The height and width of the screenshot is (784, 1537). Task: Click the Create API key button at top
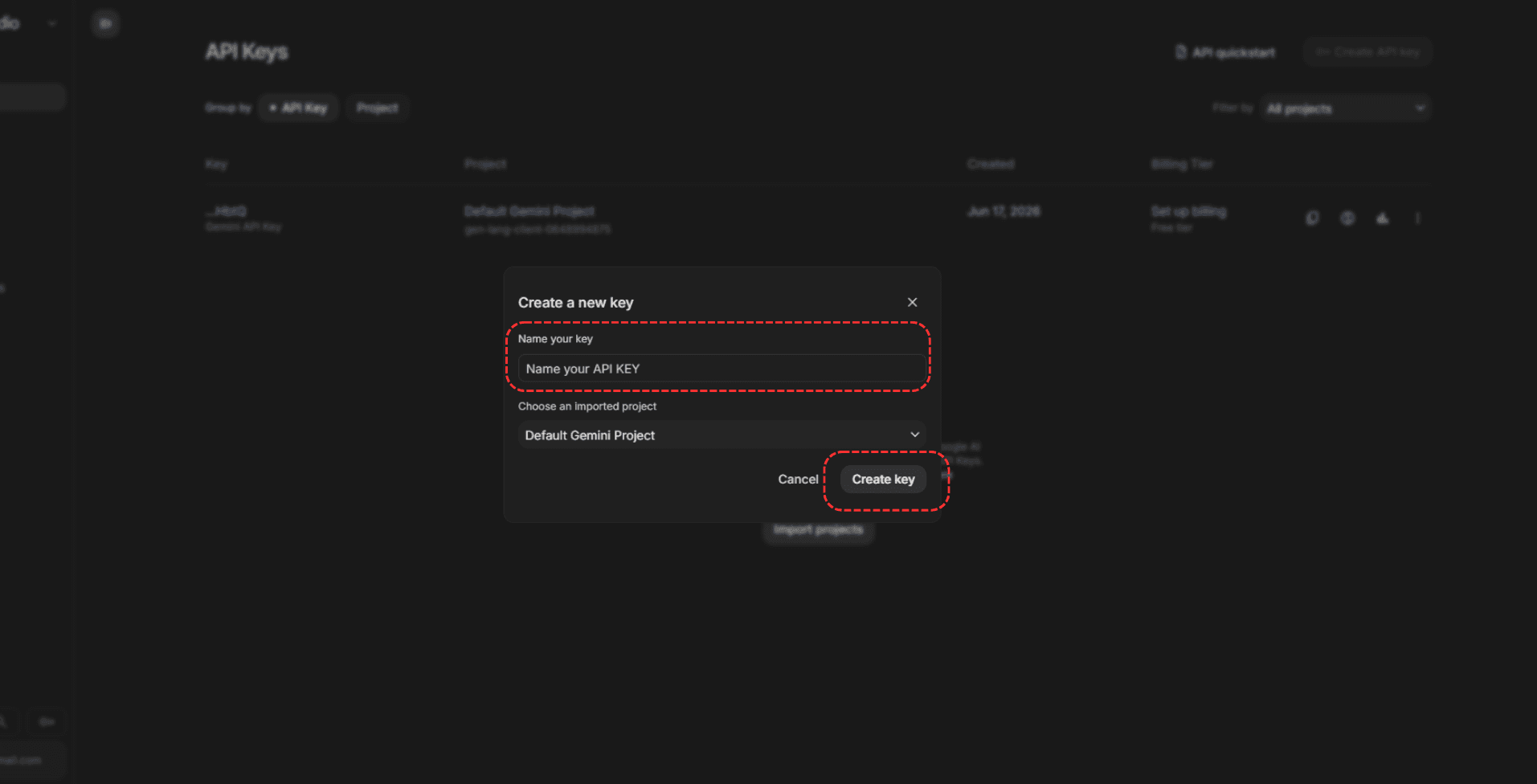pos(1367,52)
